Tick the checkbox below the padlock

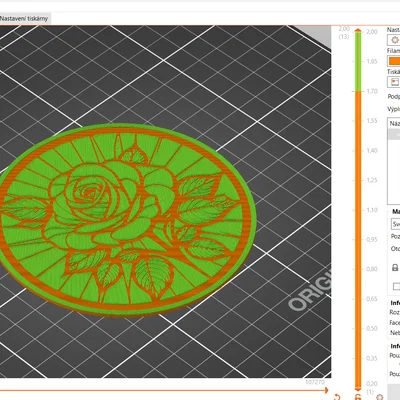(x=396, y=286)
